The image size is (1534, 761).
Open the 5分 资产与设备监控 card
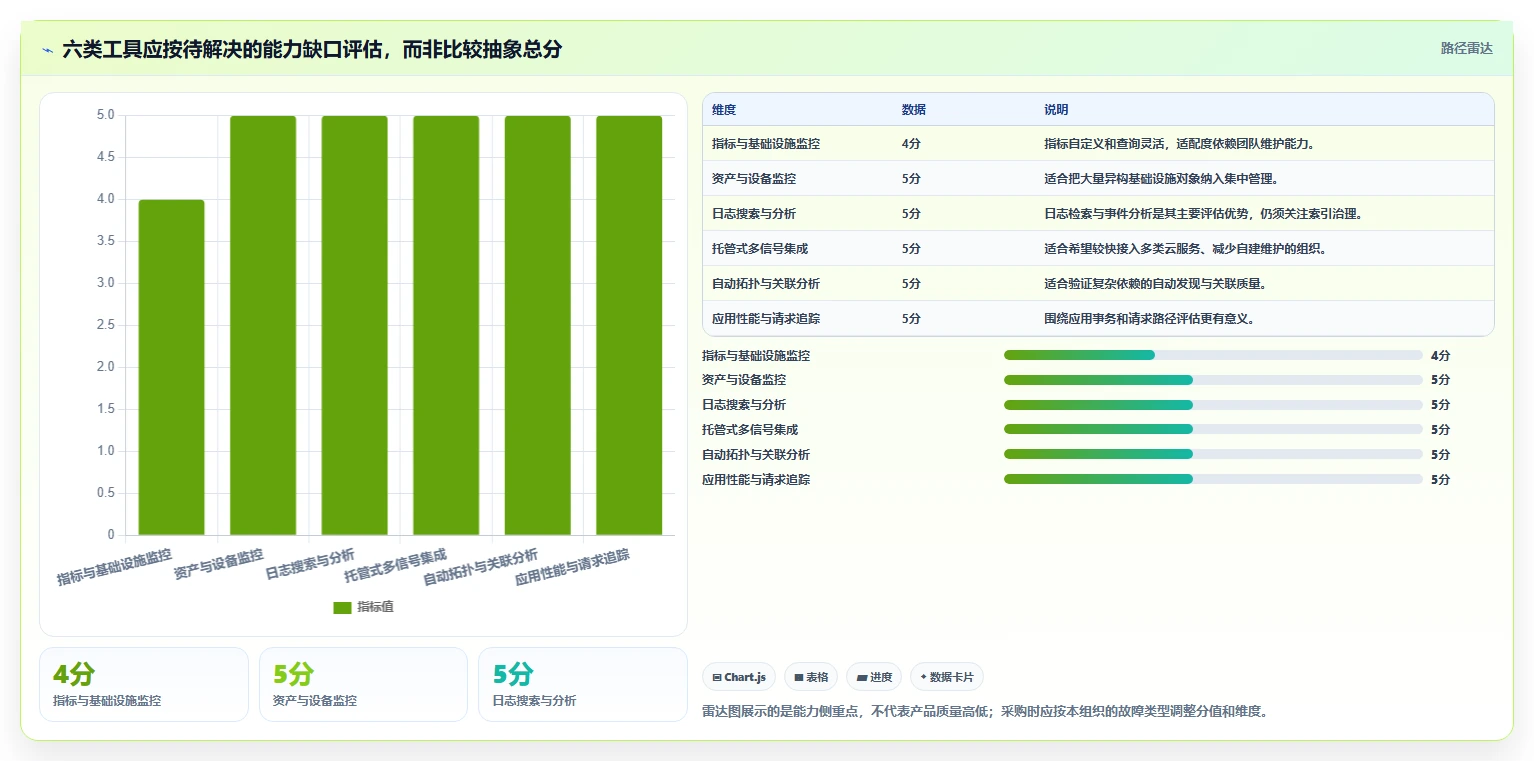pyautogui.click(x=363, y=684)
